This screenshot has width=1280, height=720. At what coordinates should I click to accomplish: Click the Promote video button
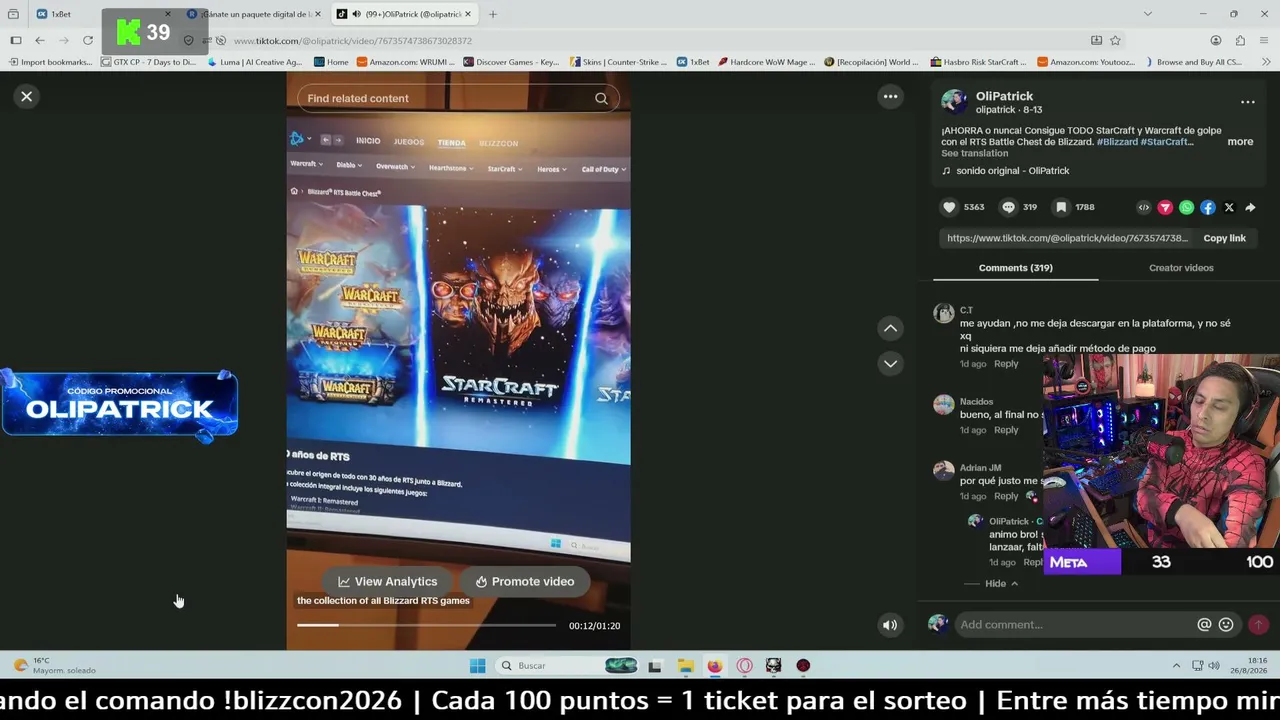pyautogui.click(x=525, y=581)
